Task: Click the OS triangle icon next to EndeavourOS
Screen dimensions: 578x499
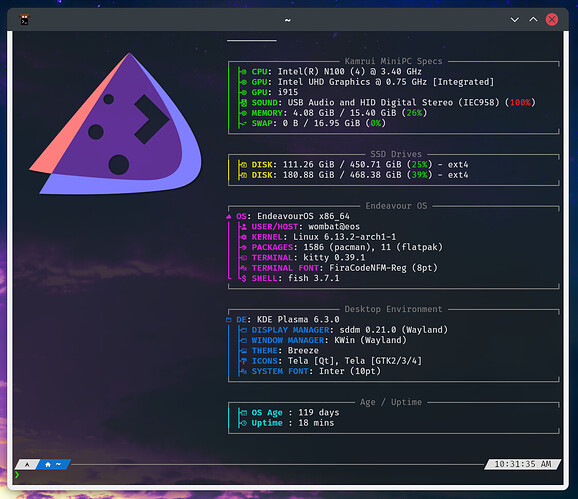Action: pos(229,216)
